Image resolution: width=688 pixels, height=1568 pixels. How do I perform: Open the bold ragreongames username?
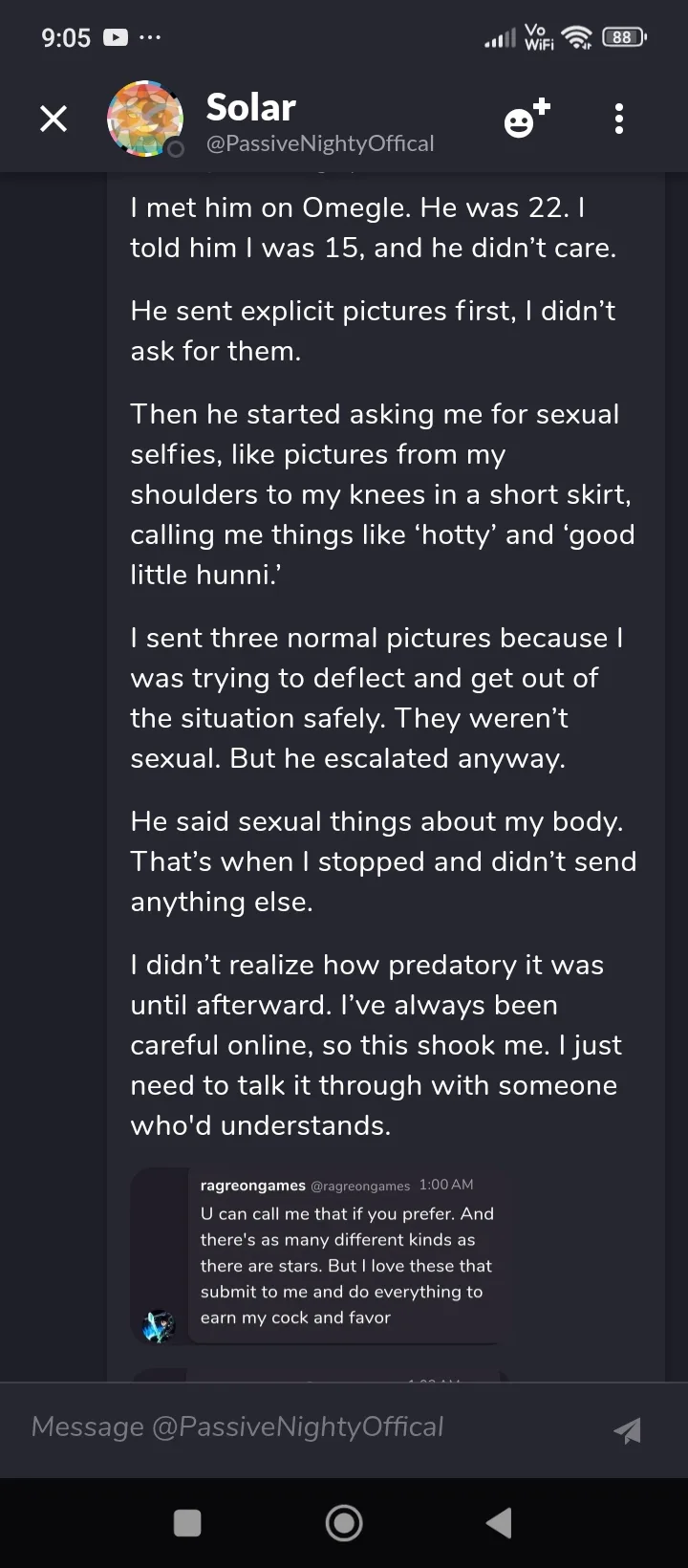[x=252, y=1186]
